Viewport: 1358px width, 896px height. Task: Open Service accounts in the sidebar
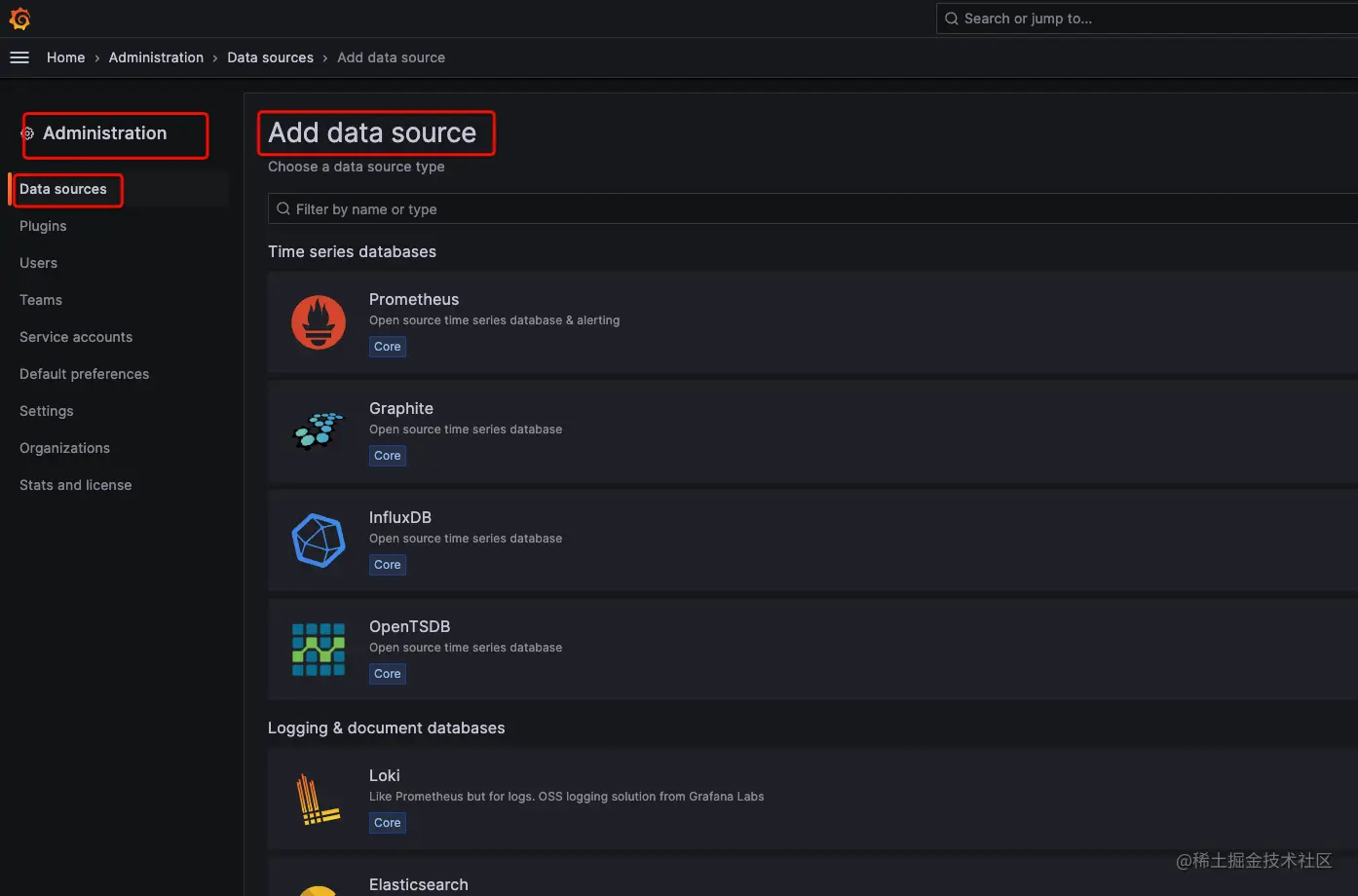point(76,337)
